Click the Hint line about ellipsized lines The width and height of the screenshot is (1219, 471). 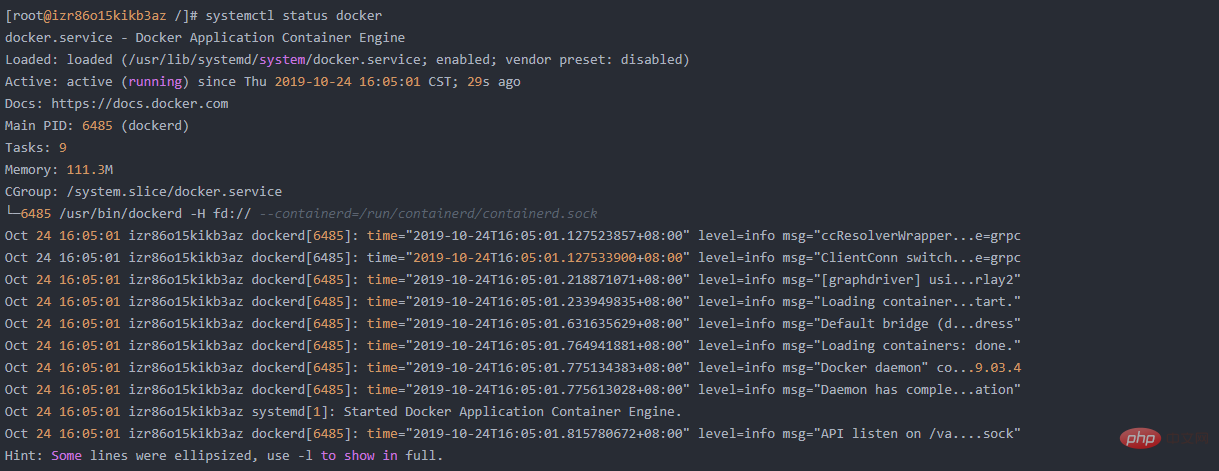coord(224,456)
